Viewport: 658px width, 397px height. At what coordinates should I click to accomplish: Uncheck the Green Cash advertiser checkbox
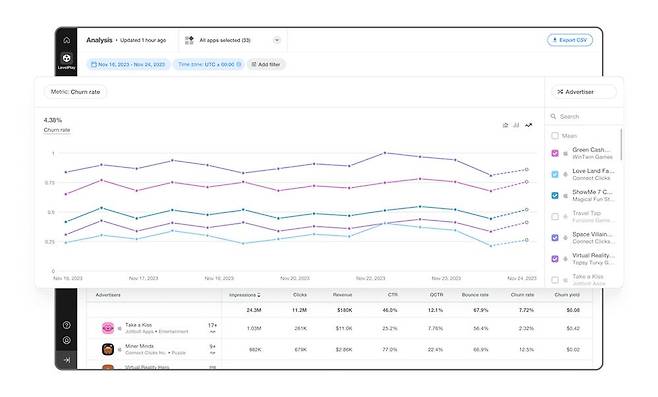(555, 153)
